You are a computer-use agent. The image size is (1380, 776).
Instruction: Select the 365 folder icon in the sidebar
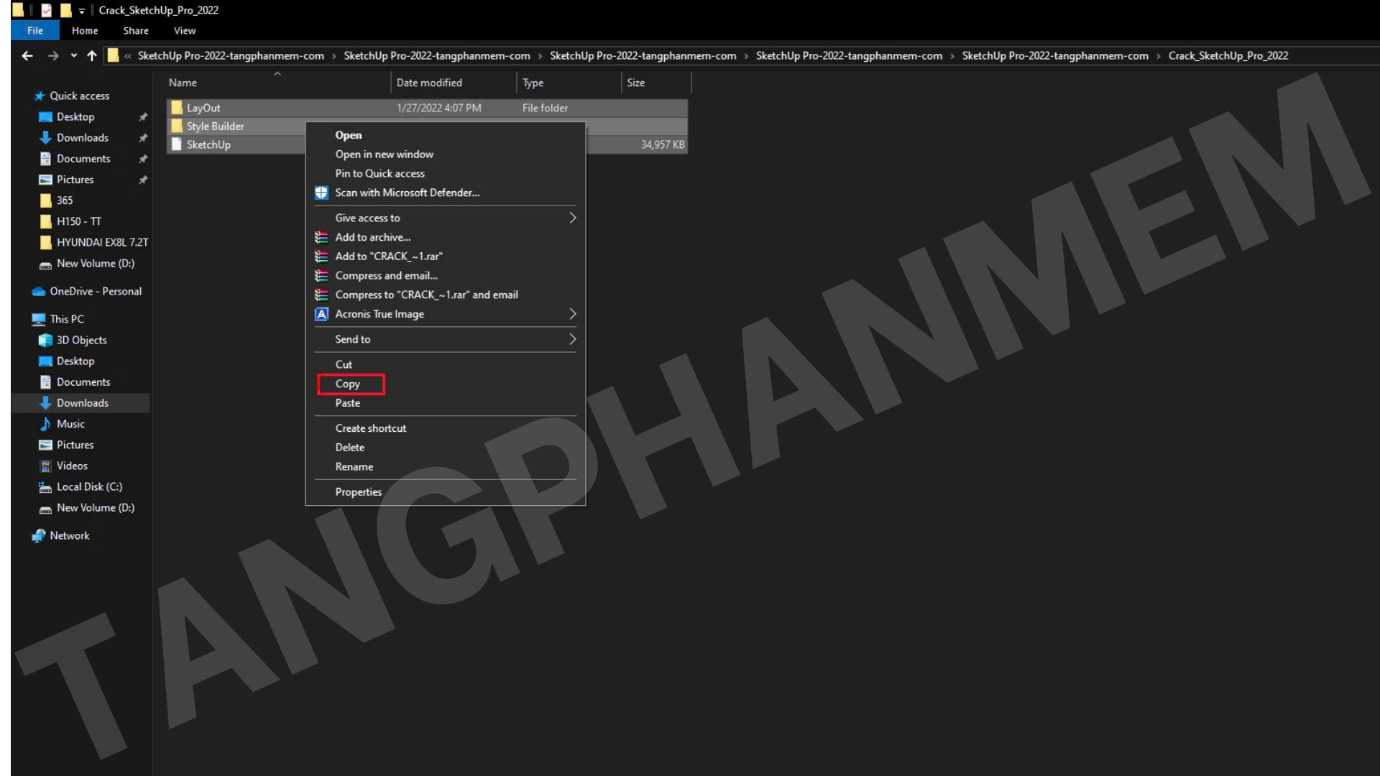pyautogui.click(x=45, y=201)
